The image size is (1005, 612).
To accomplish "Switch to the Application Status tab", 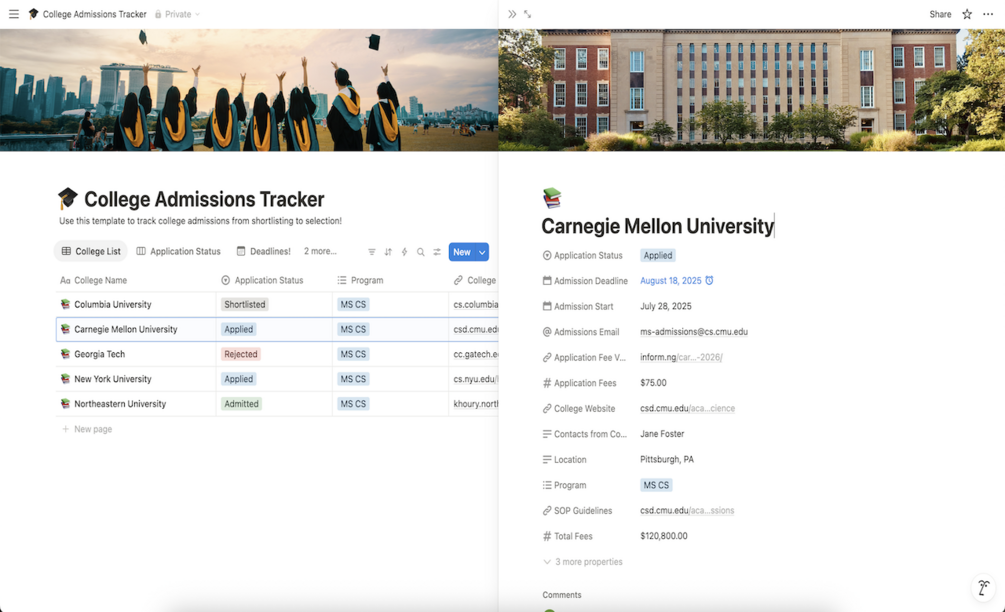I will 178,251.
